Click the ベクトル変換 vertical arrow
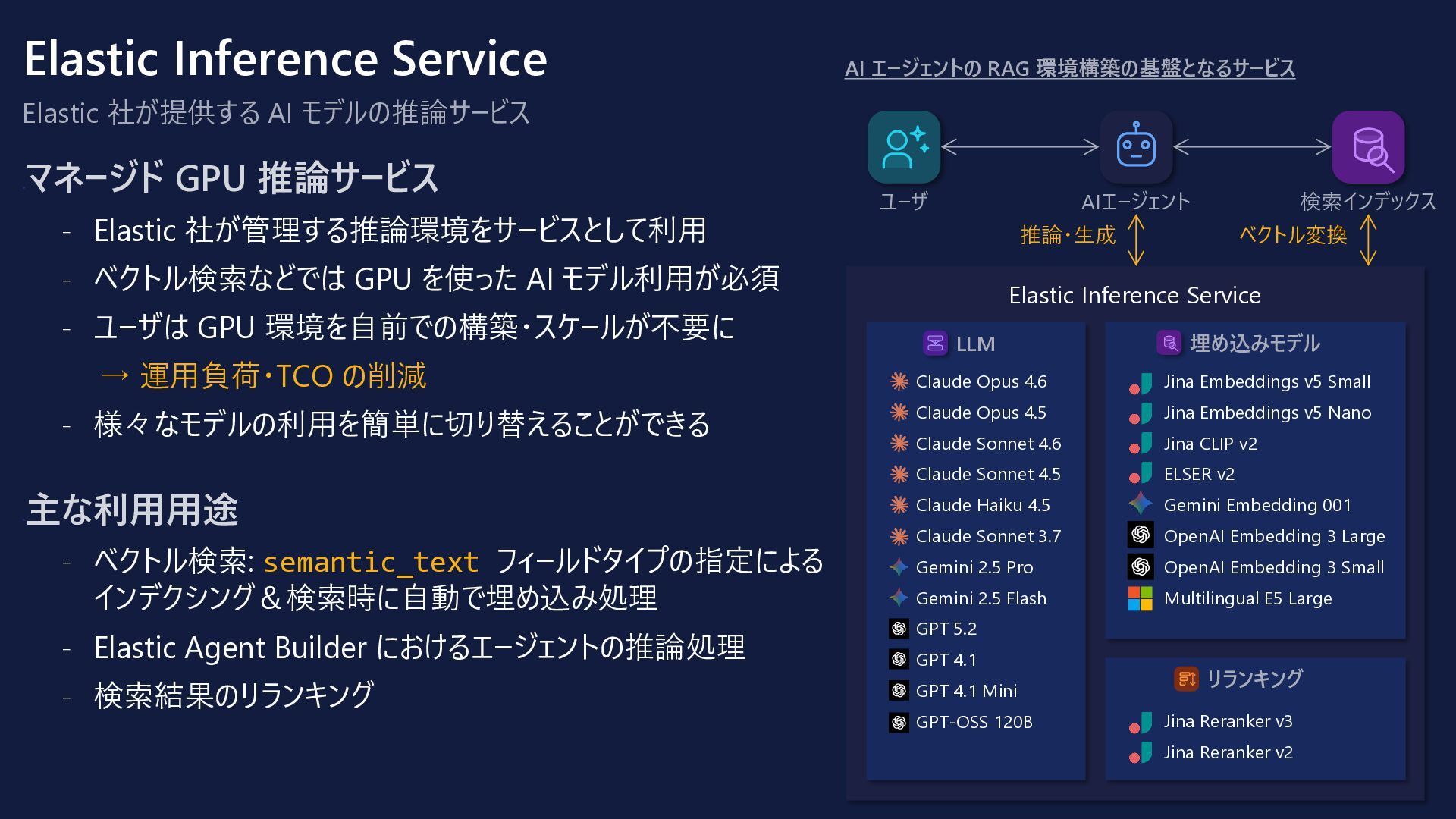1456x819 pixels. click(x=1368, y=240)
